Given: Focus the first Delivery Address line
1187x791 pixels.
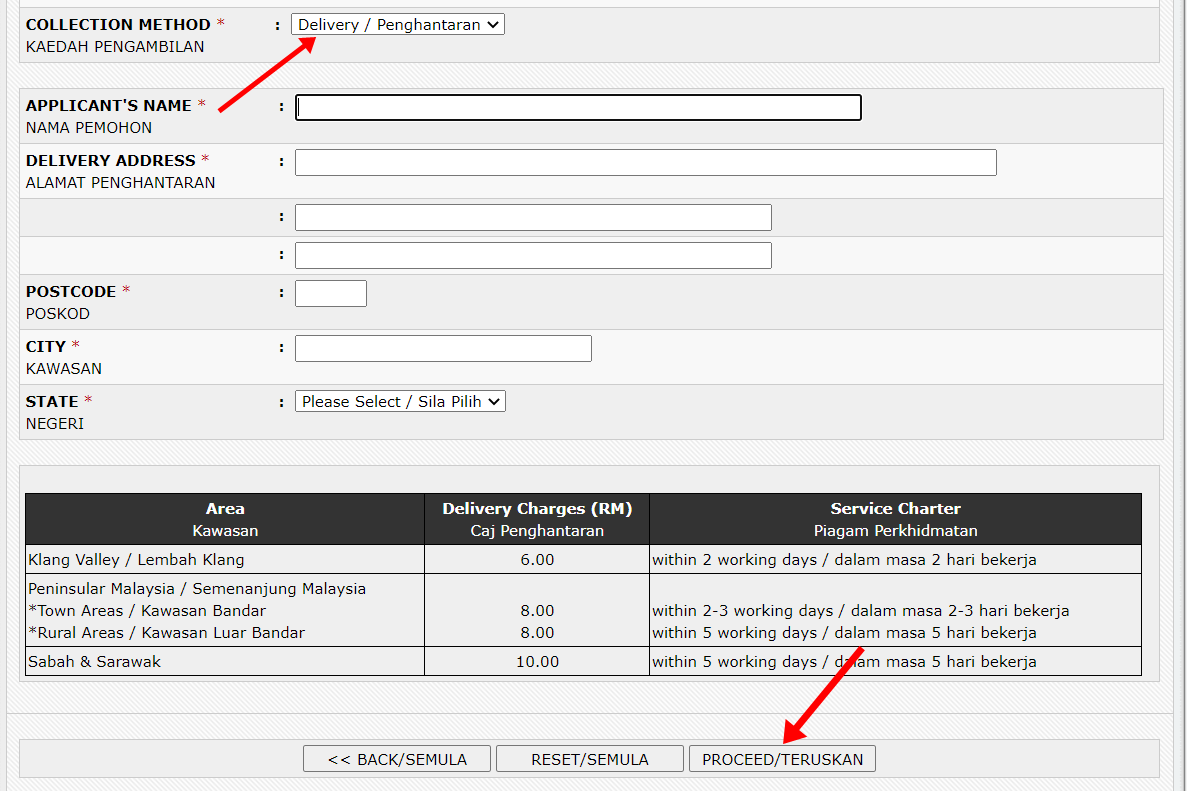Looking at the screenshot, I should click(645, 163).
